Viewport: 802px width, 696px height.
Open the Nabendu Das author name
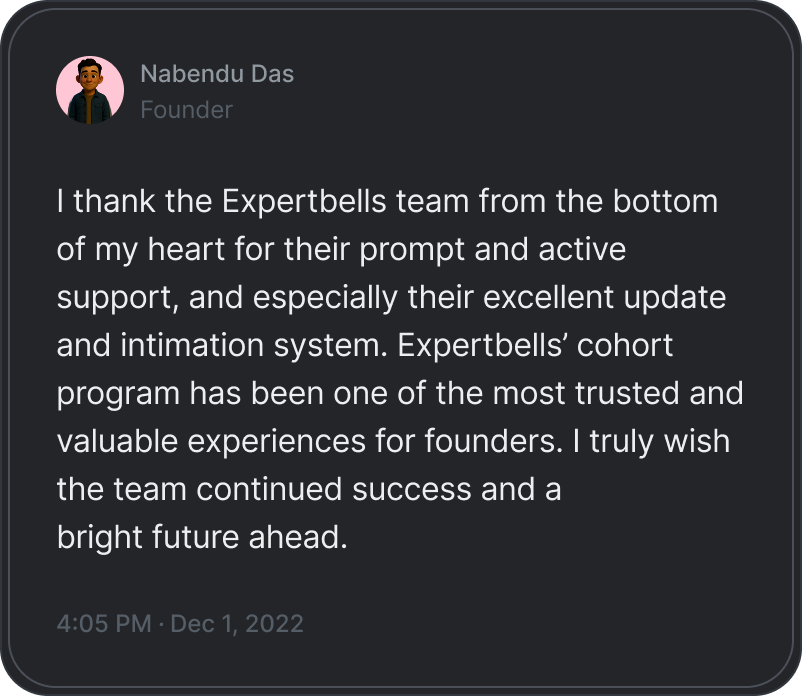[217, 74]
